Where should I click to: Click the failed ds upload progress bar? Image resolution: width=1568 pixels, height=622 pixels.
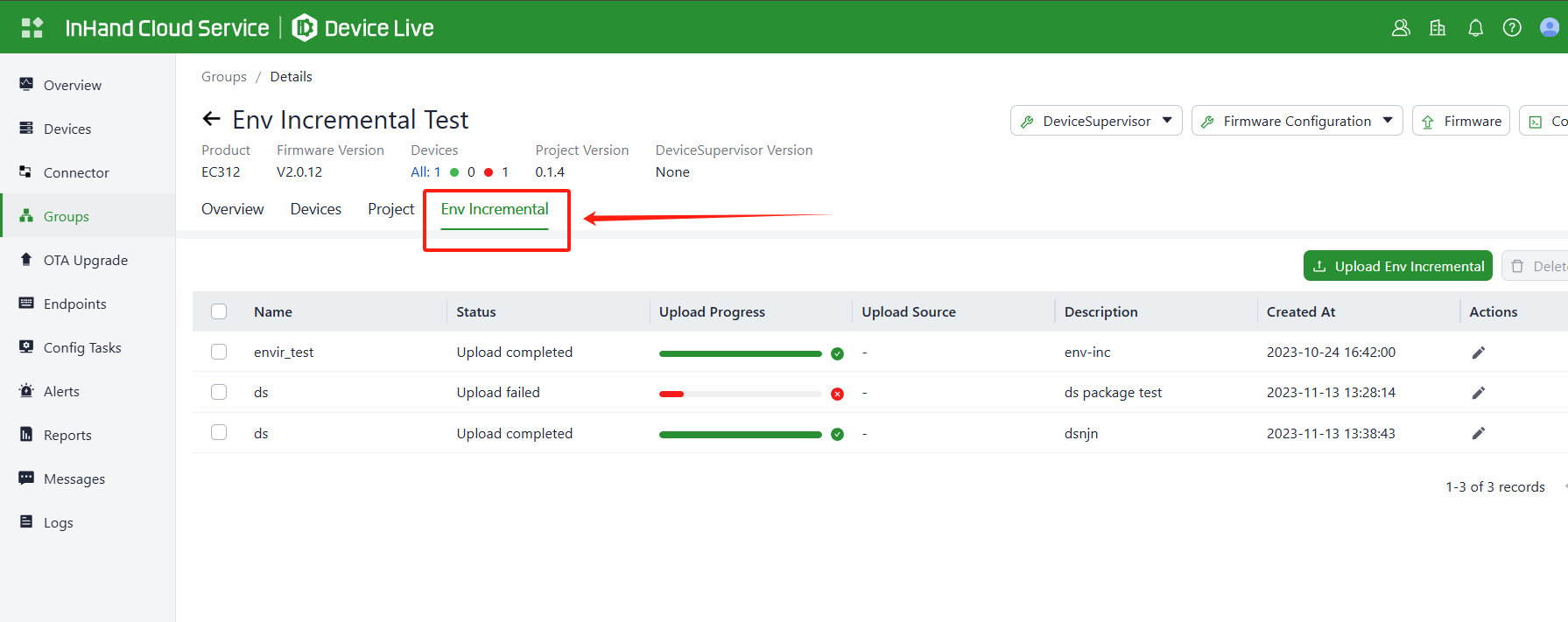[740, 394]
